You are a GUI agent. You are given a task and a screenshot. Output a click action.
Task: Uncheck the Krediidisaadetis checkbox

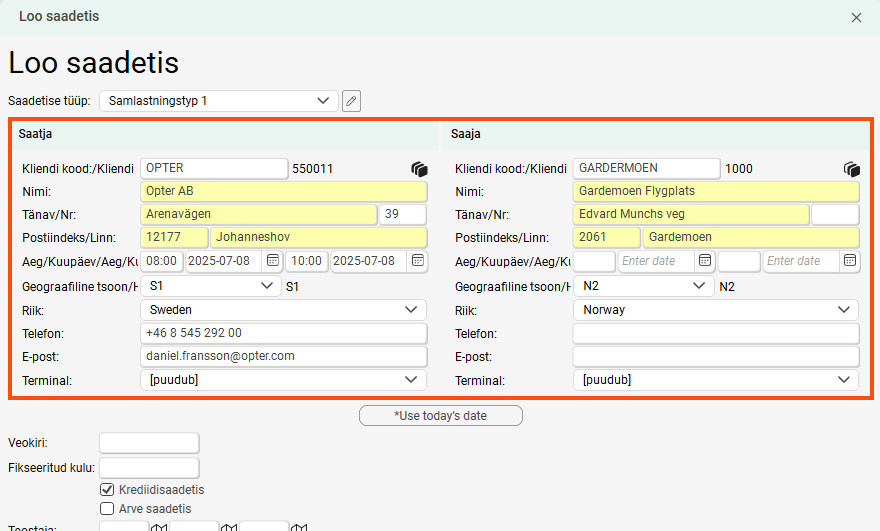click(108, 490)
